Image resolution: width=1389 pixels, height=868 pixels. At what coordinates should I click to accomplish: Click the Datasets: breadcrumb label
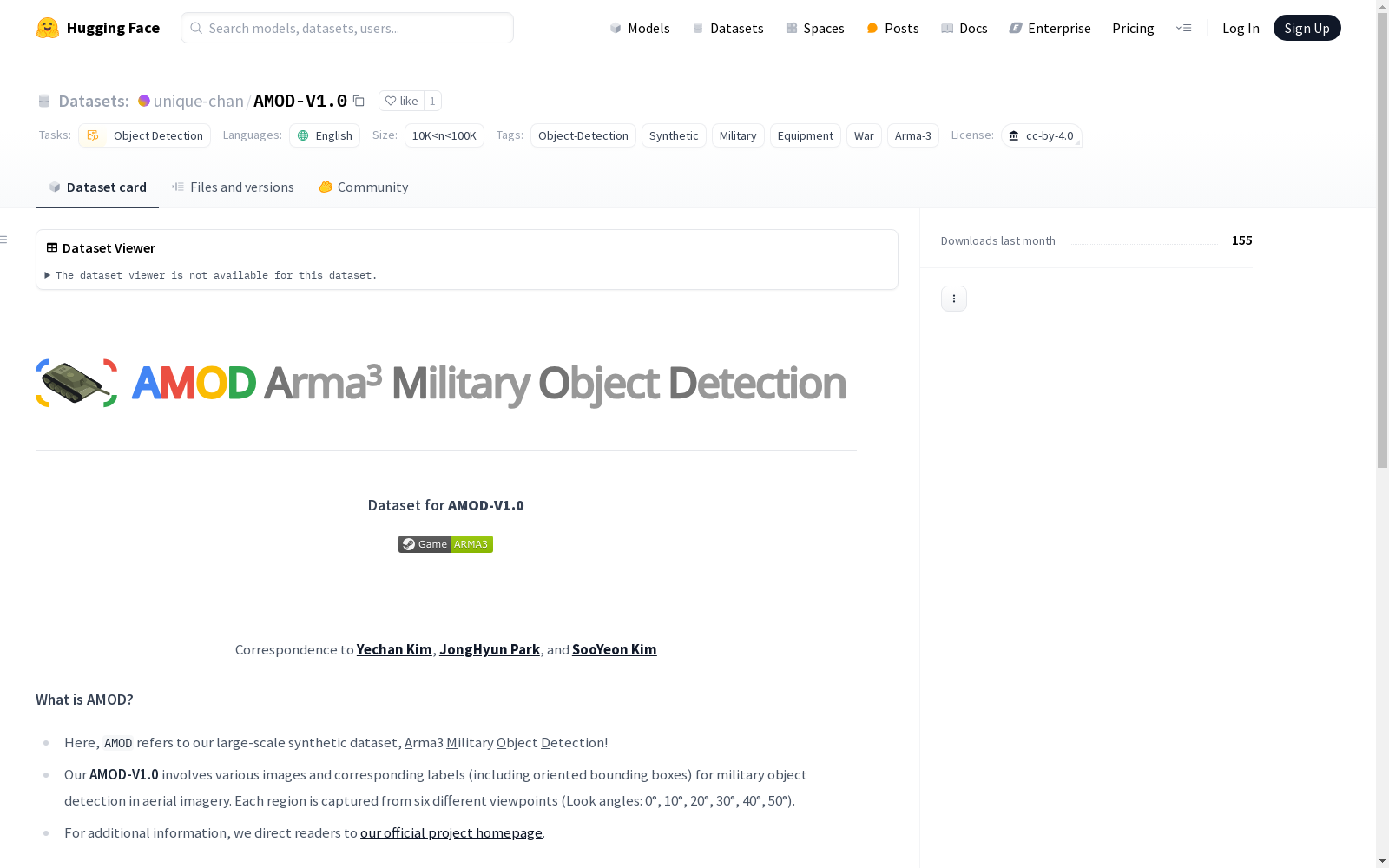coord(94,101)
